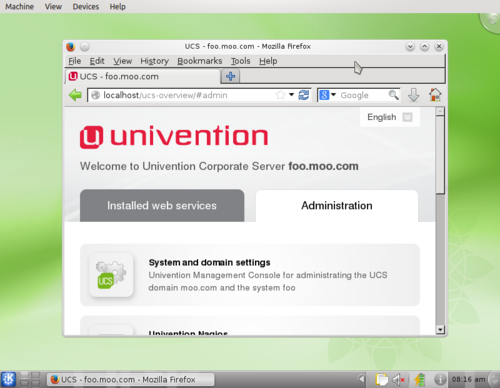This screenshot has height=388, width=500.
Task: Open the battery power tray icon
Action: (420, 379)
